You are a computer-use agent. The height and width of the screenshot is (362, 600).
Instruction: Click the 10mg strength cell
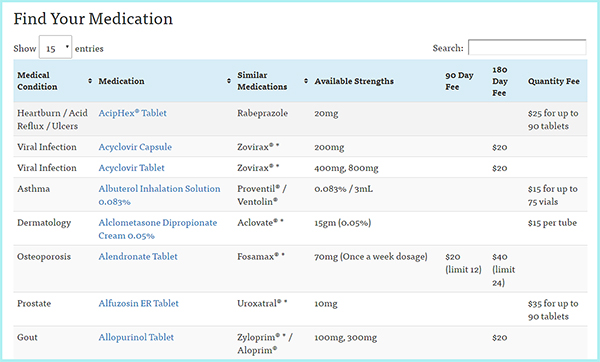pyautogui.click(x=326, y=303)
